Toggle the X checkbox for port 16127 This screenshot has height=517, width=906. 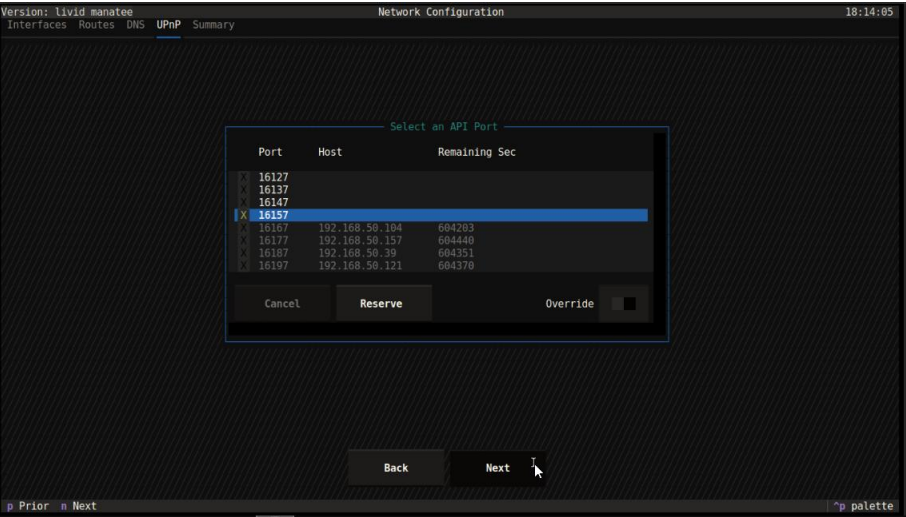coord(243,177)
